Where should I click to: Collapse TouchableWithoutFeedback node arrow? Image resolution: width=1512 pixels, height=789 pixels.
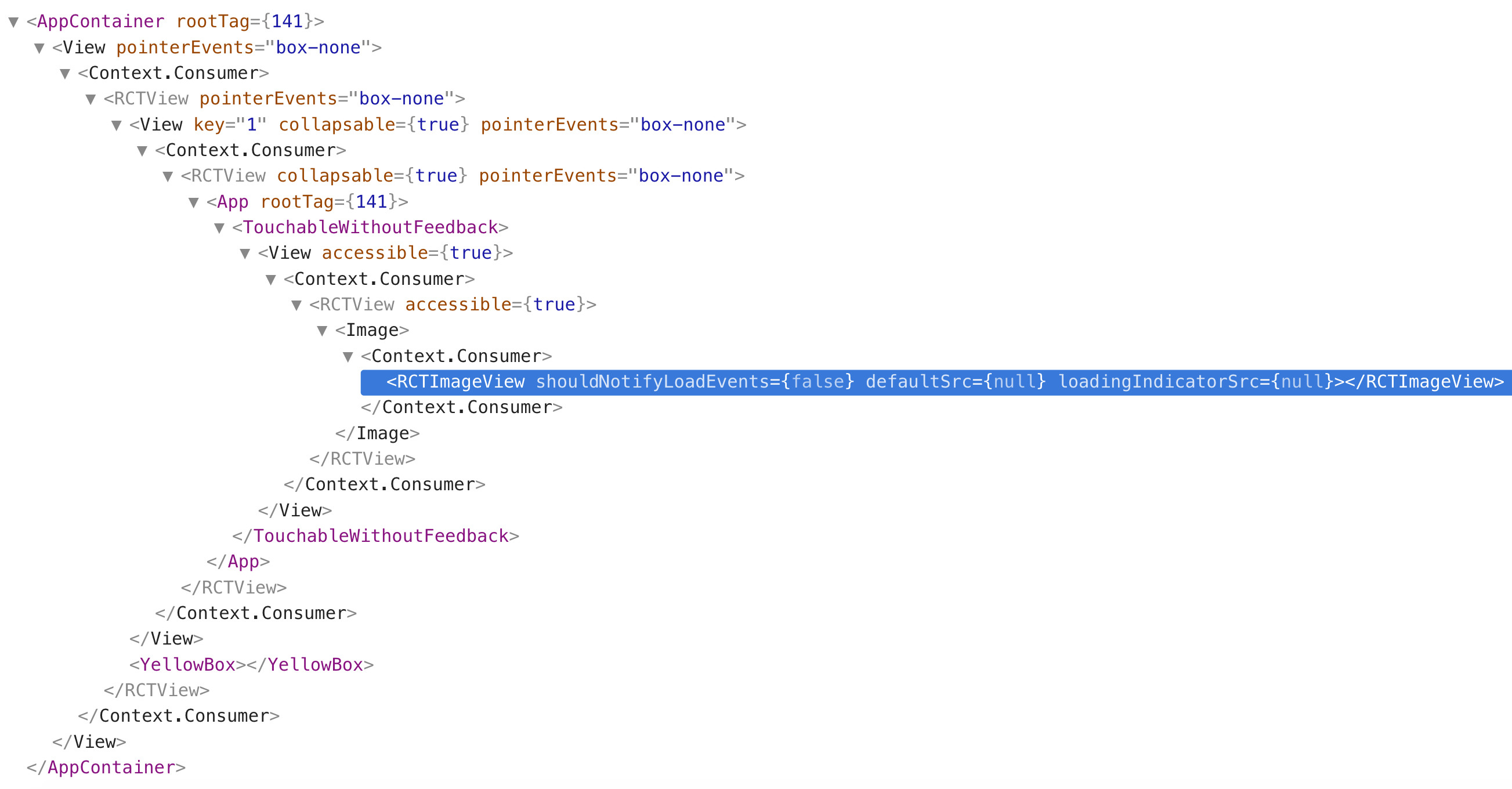(219, 228)
